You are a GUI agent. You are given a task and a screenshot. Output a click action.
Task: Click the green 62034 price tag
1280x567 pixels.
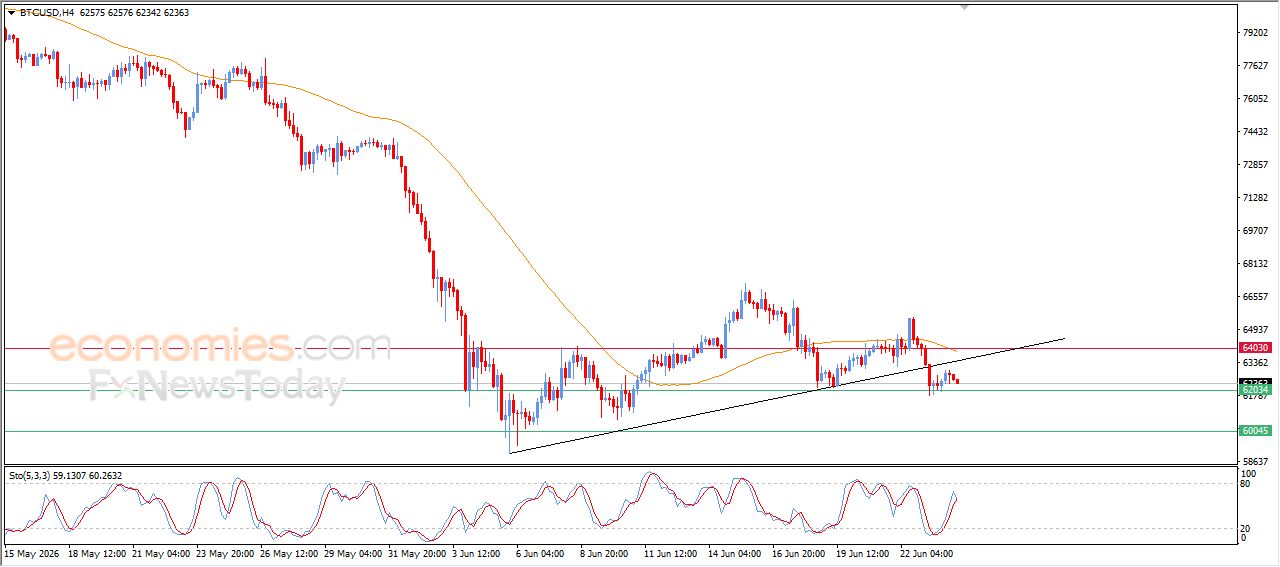click(x=1255, y=390)
